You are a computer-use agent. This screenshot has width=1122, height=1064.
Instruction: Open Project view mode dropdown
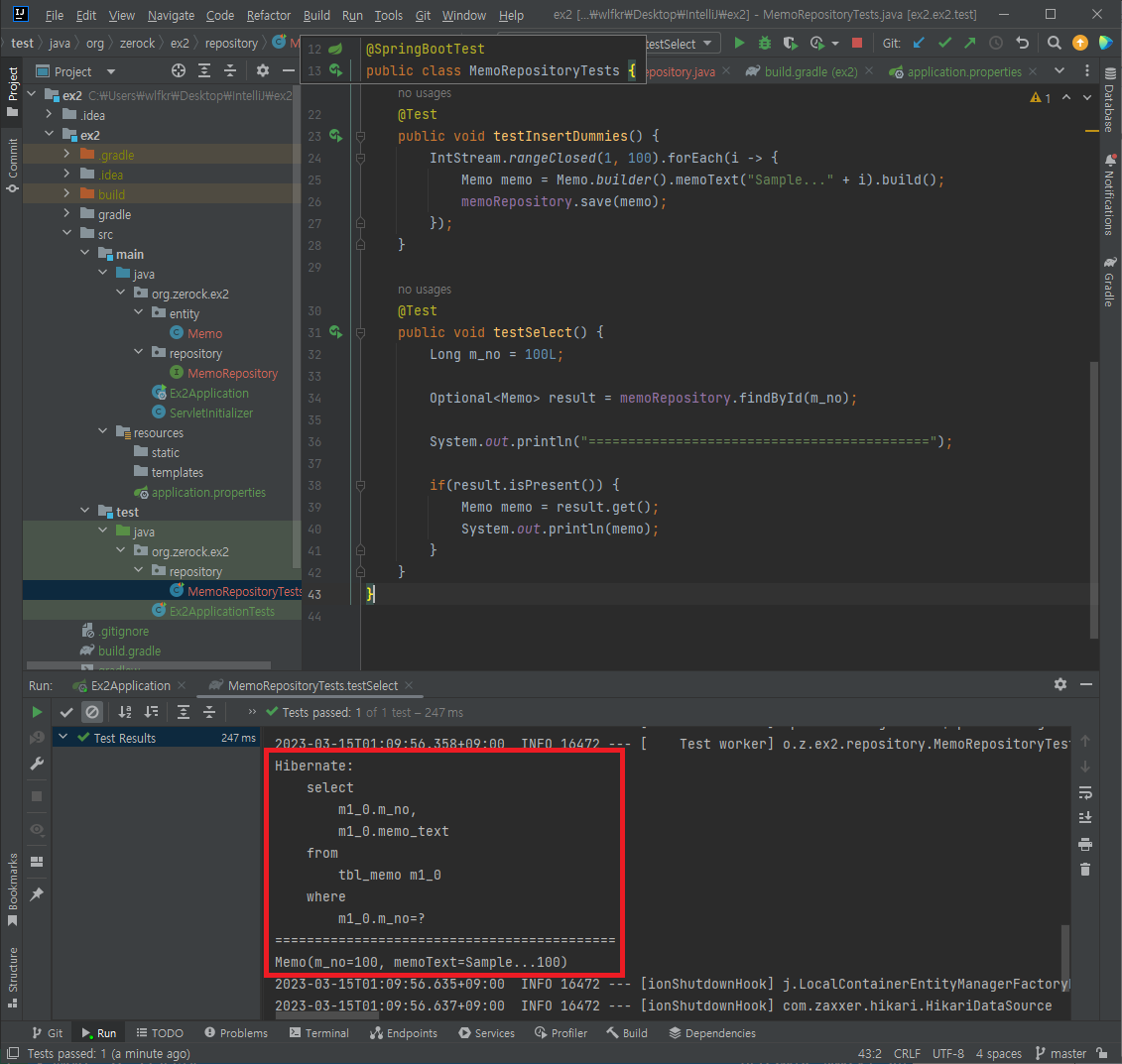(111, 71)
